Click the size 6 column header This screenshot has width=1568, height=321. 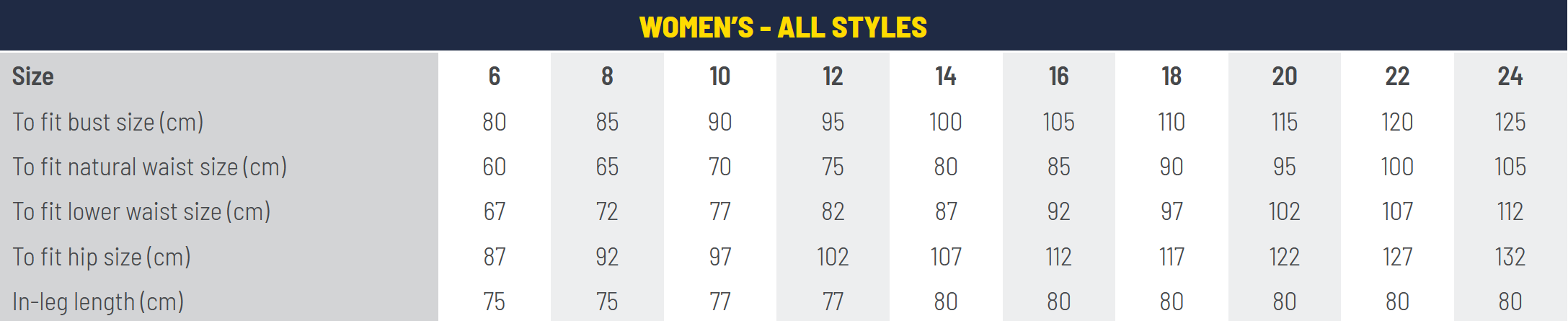(494, 76)
